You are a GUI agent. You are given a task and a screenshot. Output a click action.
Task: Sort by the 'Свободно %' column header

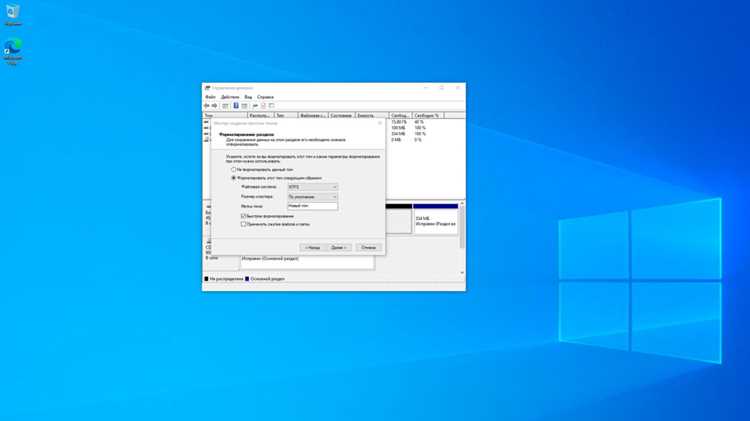coord(428,116)
